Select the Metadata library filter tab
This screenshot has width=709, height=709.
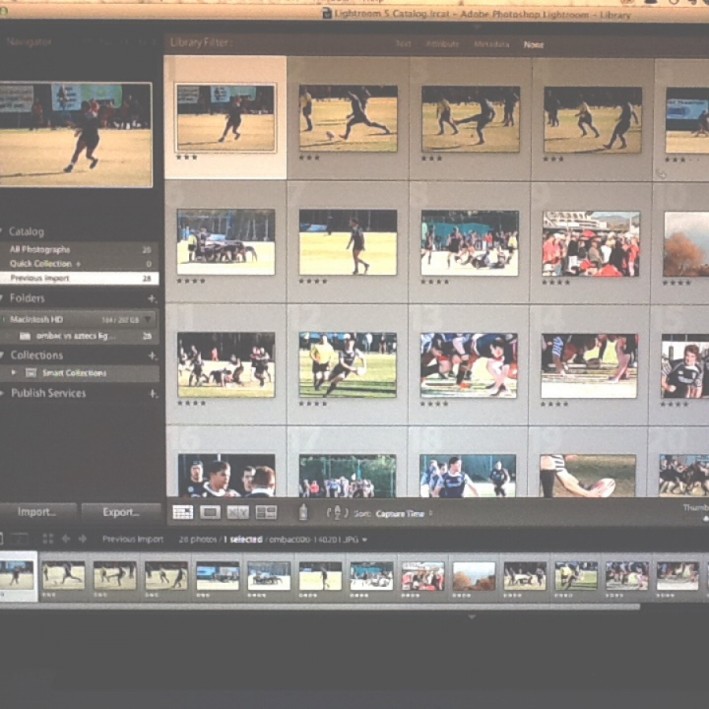point(490,44)
